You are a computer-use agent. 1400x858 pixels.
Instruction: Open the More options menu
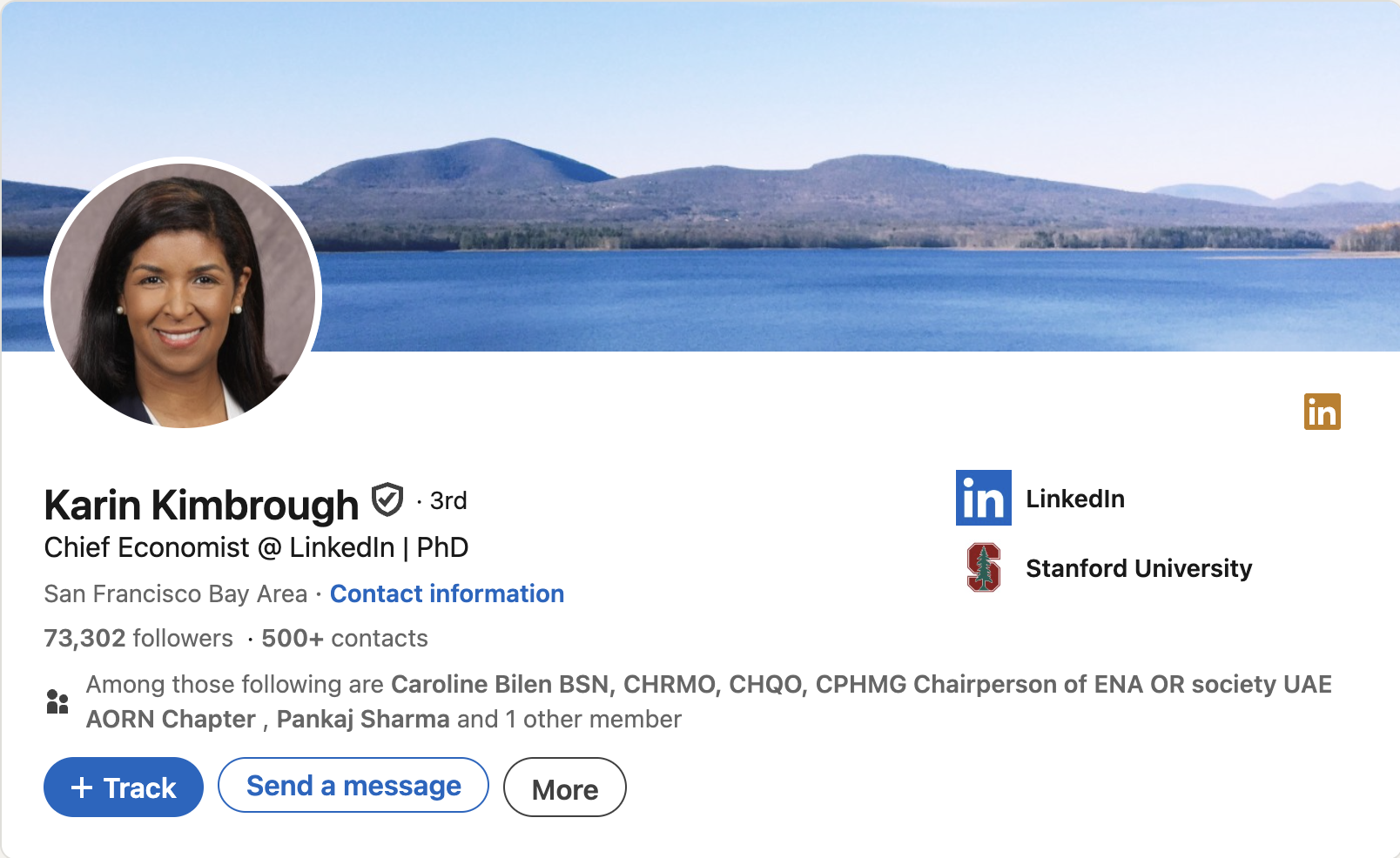(564, 788)
